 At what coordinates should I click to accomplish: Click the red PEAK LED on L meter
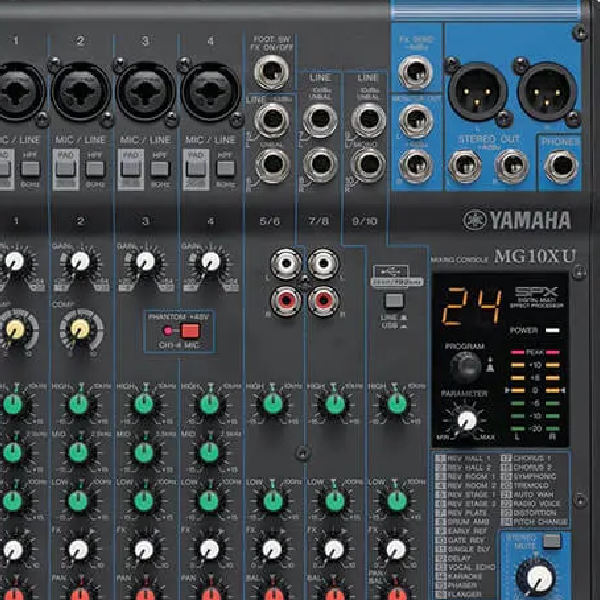pos(517,352)
